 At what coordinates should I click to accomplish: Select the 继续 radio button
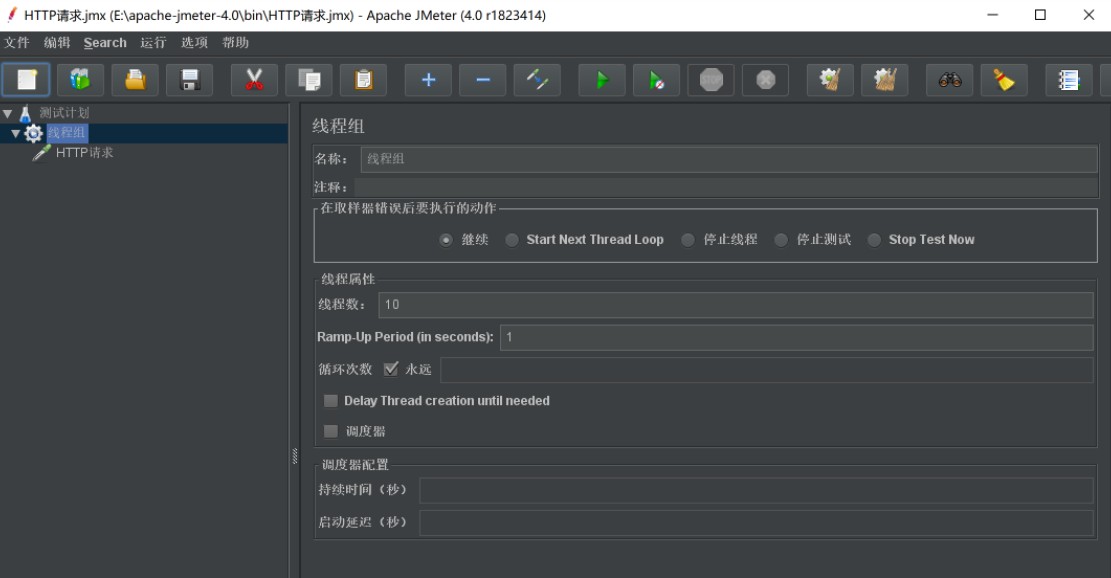coord(446,240)
